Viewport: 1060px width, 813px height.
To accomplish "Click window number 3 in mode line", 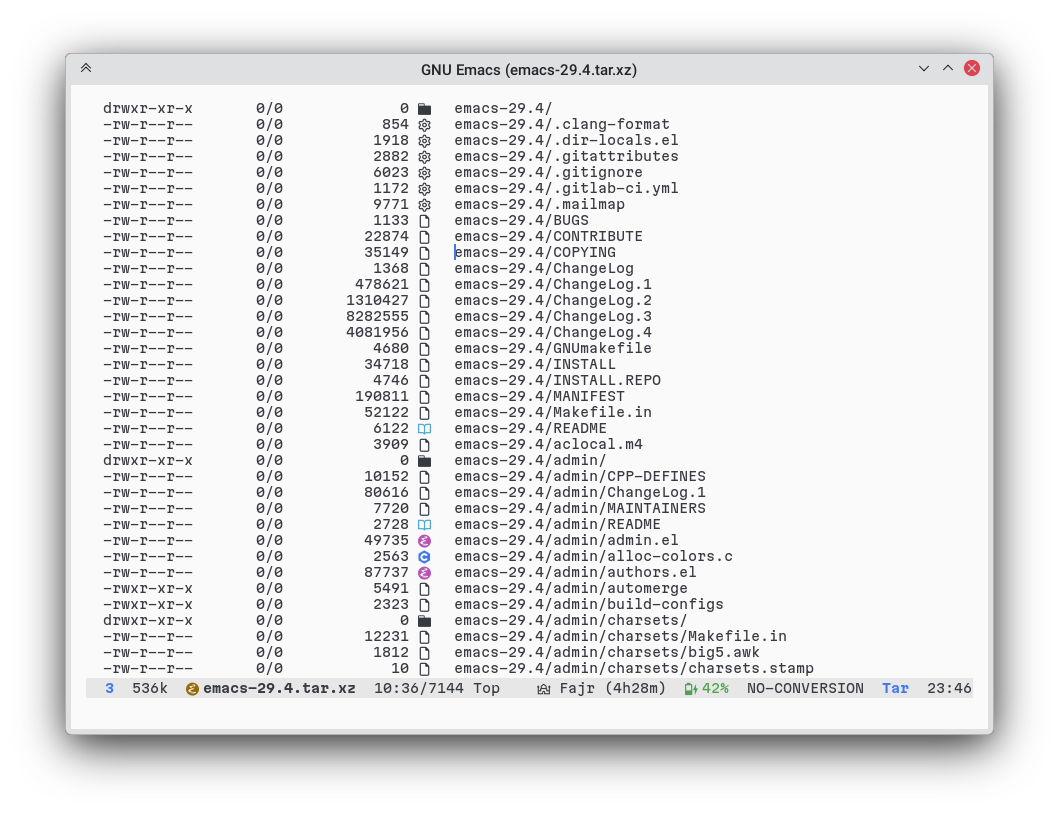I will [110, 689].
